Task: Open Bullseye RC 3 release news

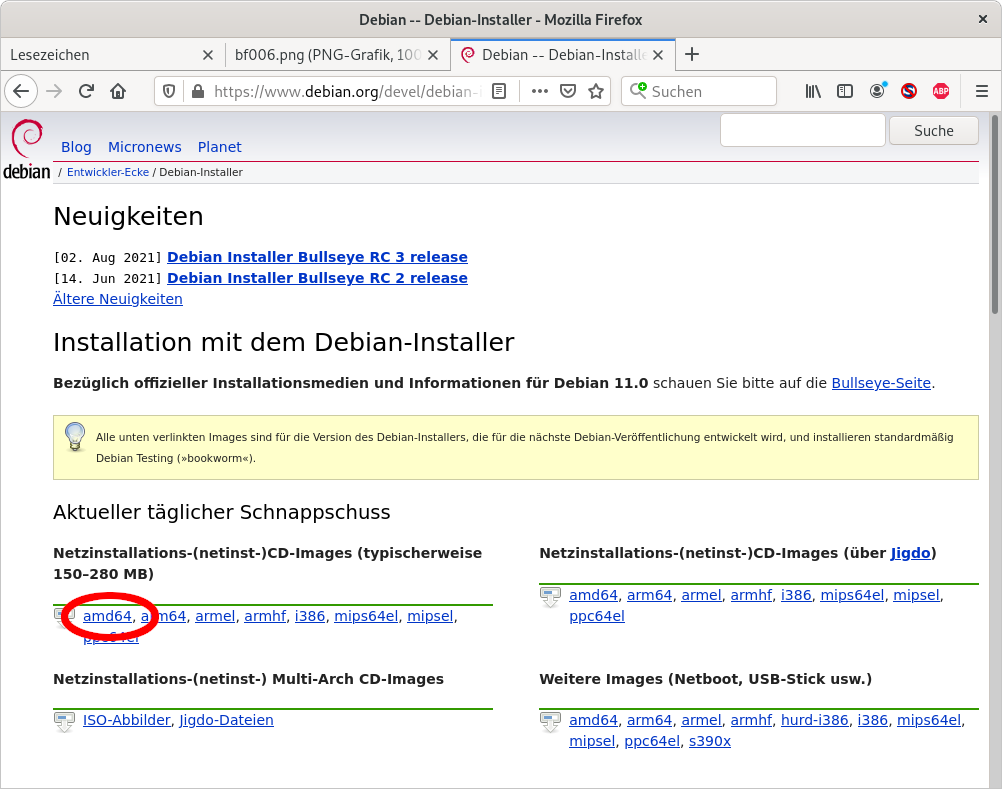Action: (x=317, y=257)
